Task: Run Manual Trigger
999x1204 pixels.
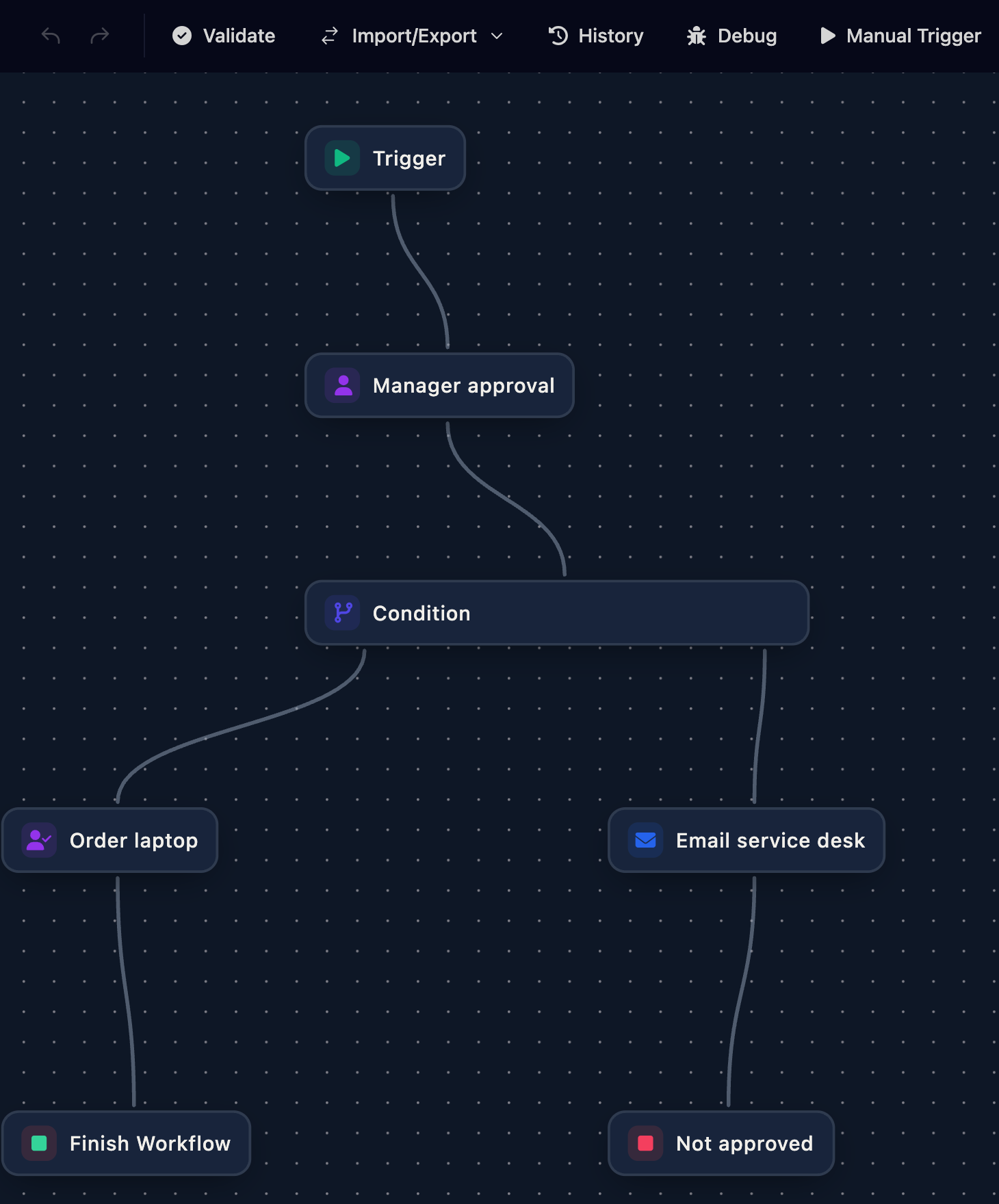Action: [900, 36]
